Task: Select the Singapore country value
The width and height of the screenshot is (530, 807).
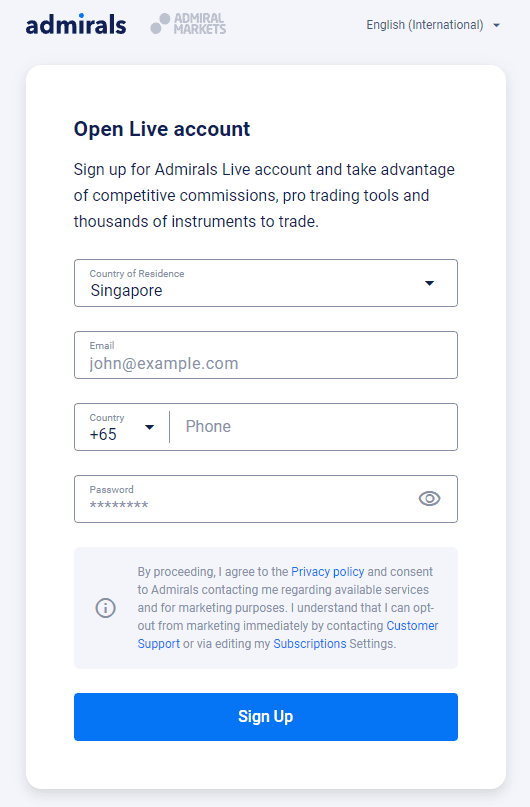Action: coord(127,290)
